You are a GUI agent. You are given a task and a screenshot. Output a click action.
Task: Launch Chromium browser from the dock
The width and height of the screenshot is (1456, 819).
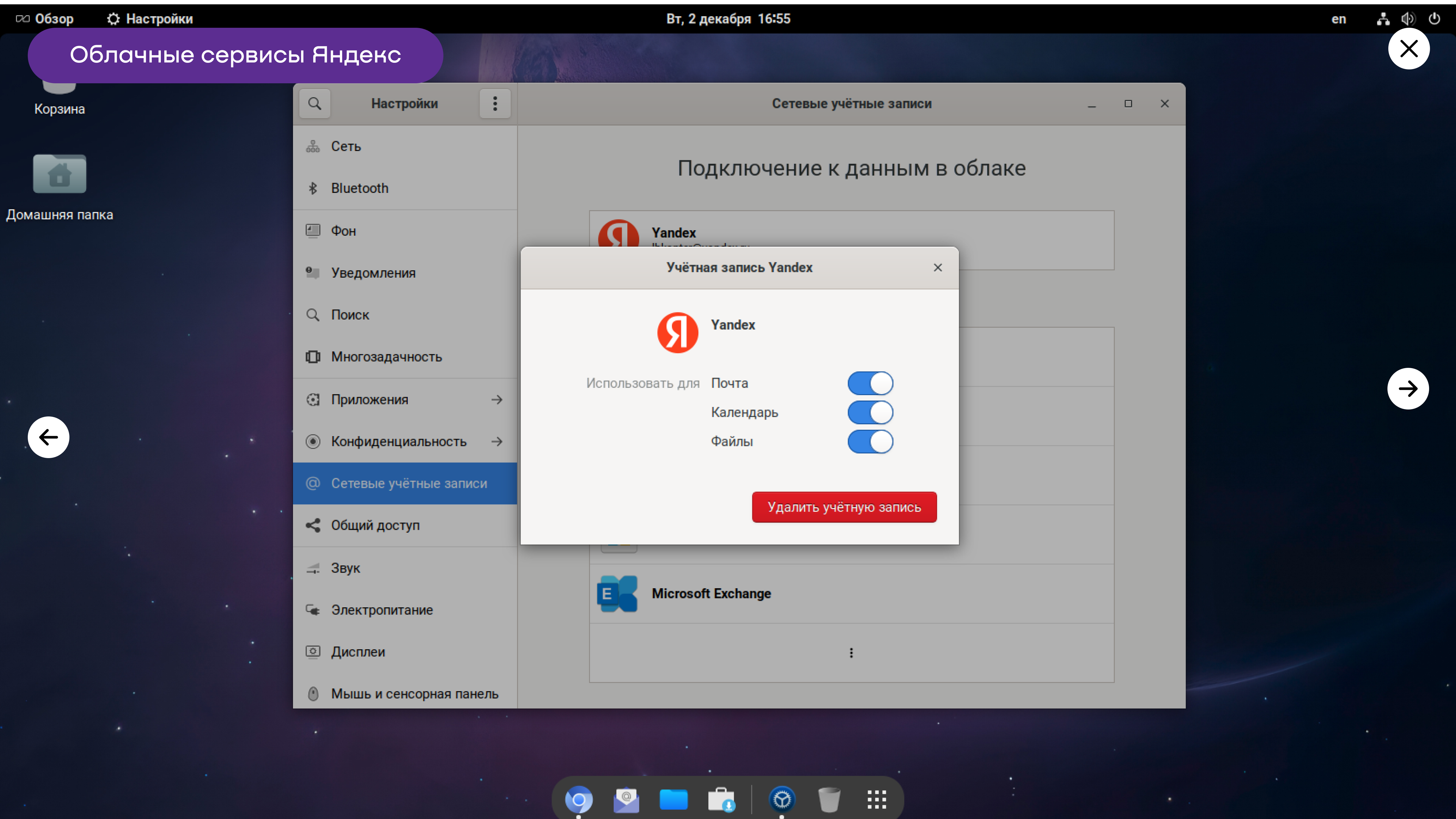pos(578,799)
